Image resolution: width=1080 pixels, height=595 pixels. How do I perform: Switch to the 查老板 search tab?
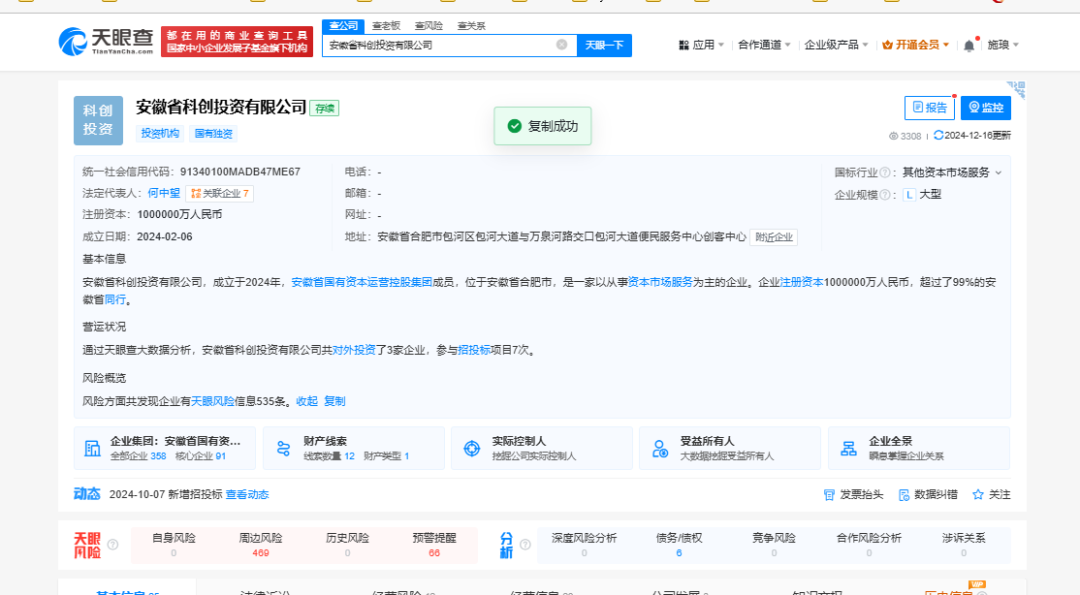pyautogui.click(x=386, y=26)
